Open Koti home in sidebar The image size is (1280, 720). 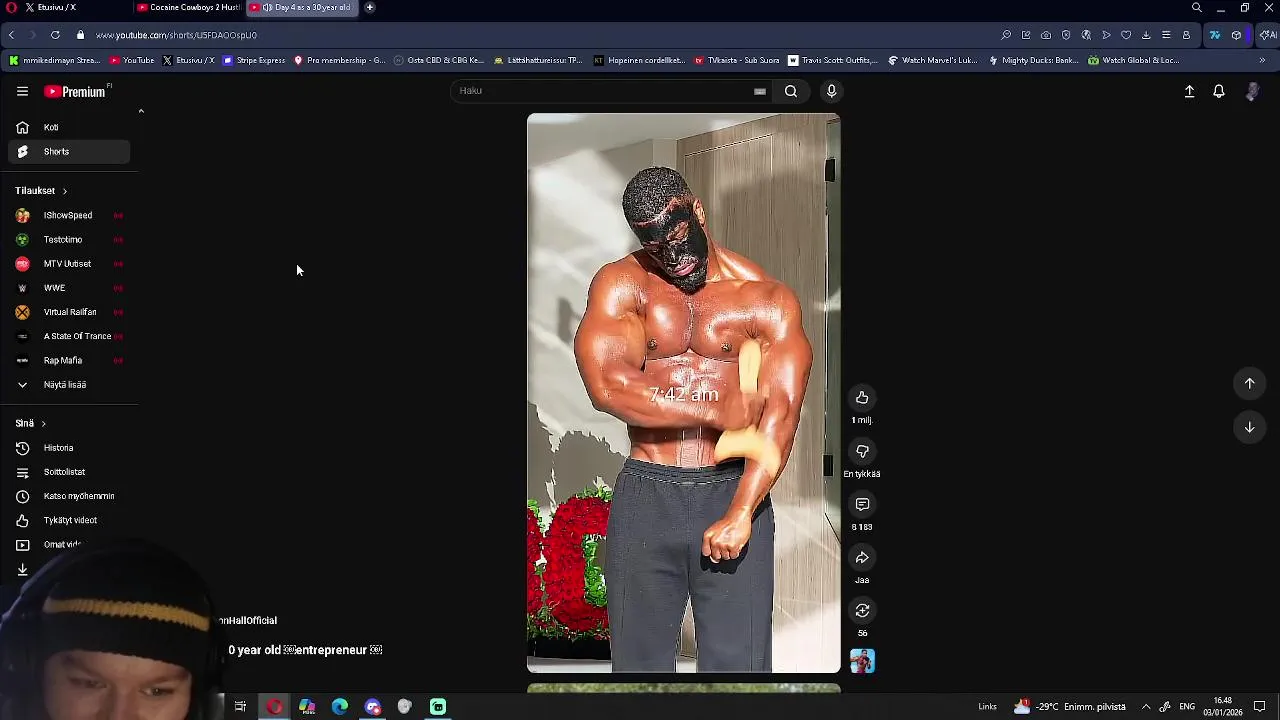coord(69,127)
